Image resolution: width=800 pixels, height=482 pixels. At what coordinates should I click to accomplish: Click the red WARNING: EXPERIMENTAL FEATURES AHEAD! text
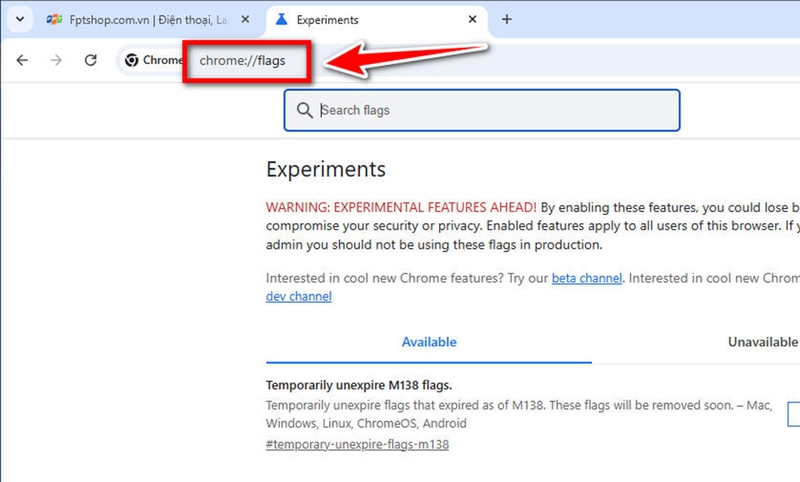point(401,208)
